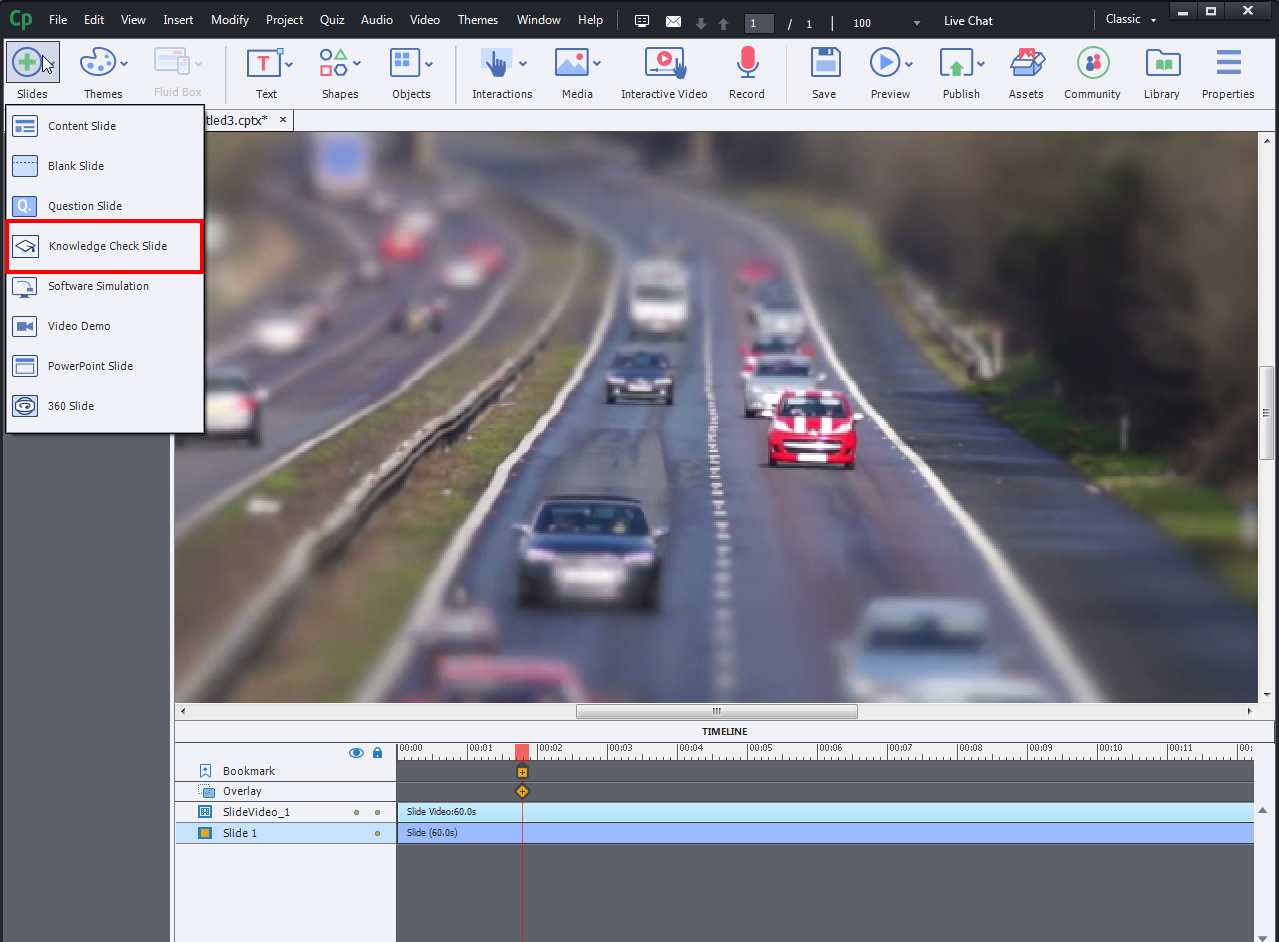Image resolution: width=1279 pixels, height=942 pixels.
Task: Open the Community icon
Action: pos(1092,64)
